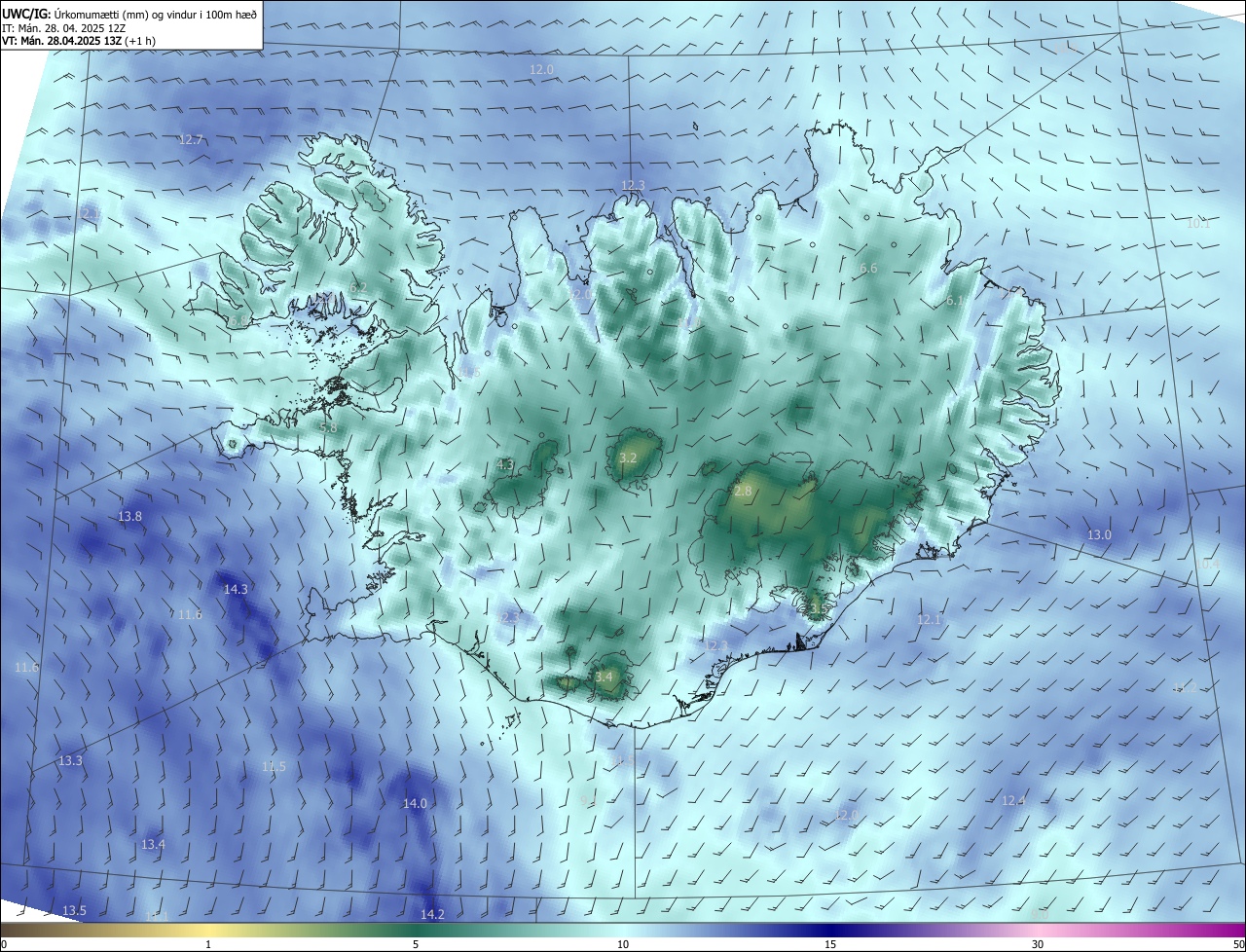Click the 13.3 value label on the map
The height and width of the screenshot is (952, 1246).
click(x=70, y=761)
